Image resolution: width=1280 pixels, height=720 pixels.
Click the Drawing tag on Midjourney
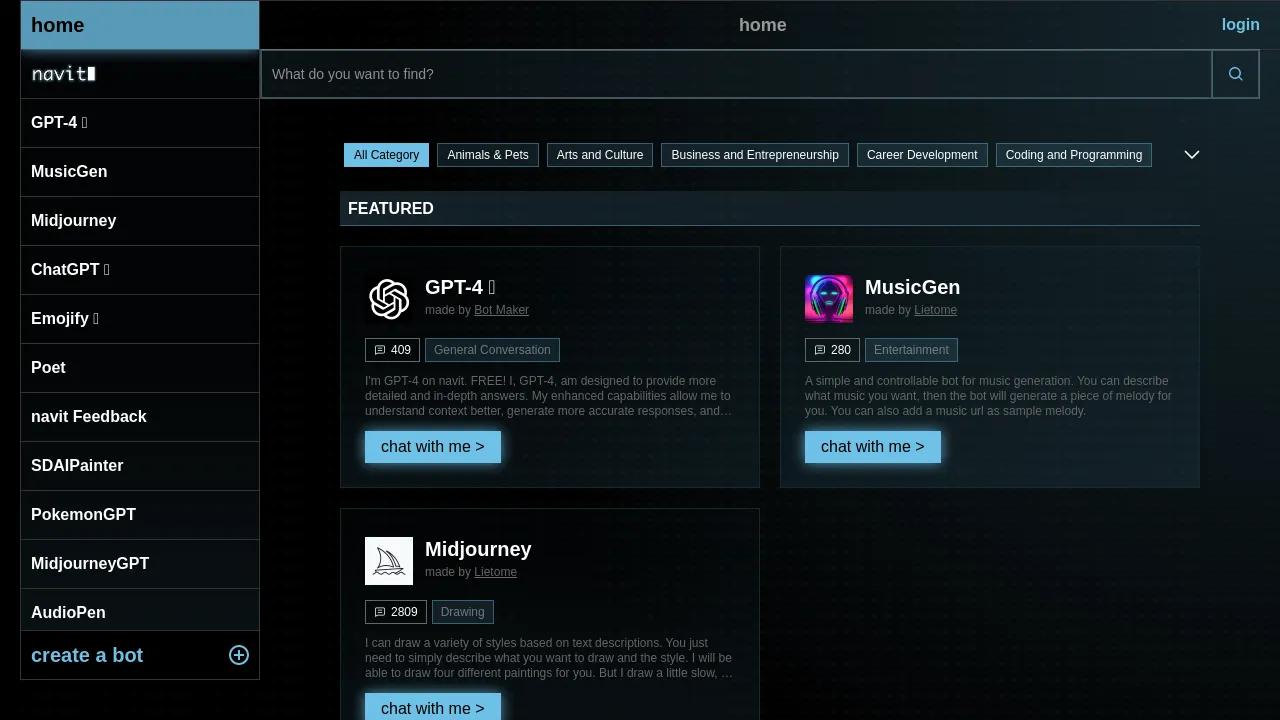pyautogui.click(x=462, y=612)
